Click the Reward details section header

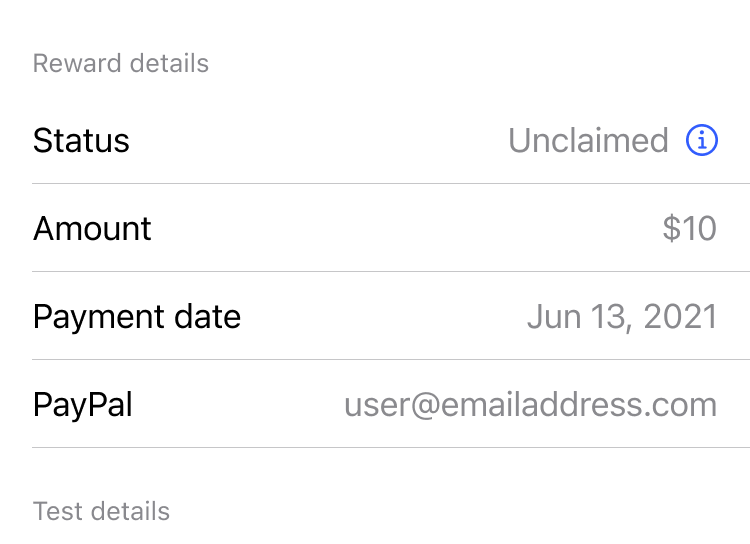click(x=121, y=64)
